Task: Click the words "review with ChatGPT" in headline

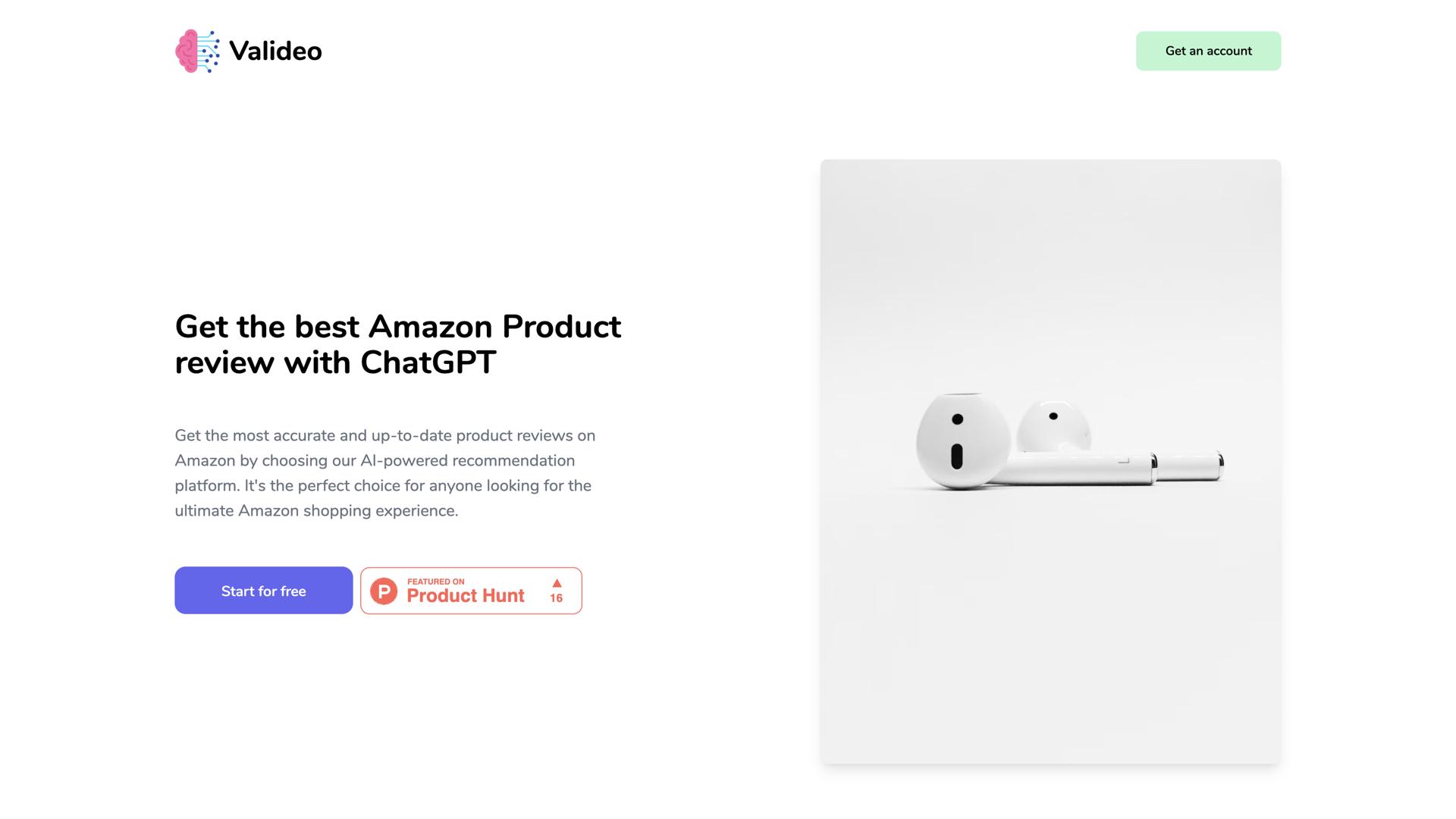Action: 335,362
